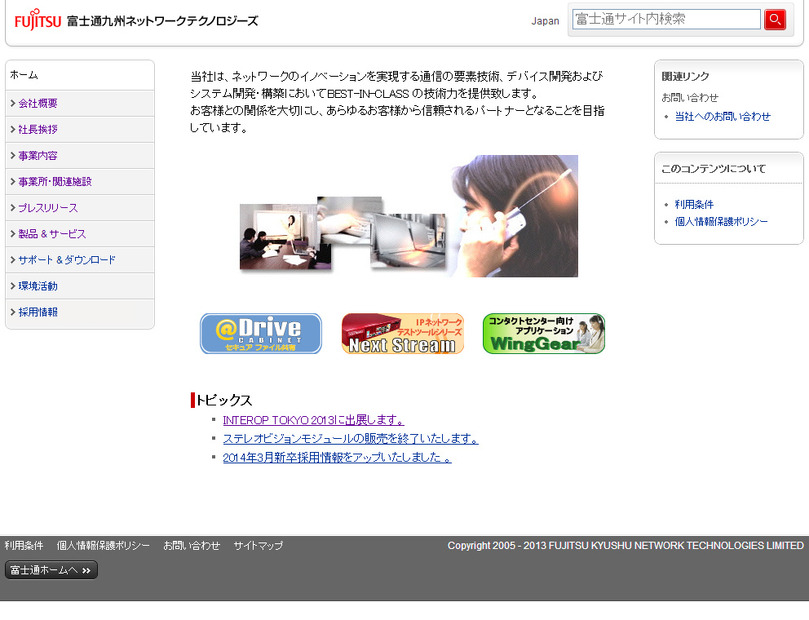
Task: Click the トピックス heading
Action: 224,400
